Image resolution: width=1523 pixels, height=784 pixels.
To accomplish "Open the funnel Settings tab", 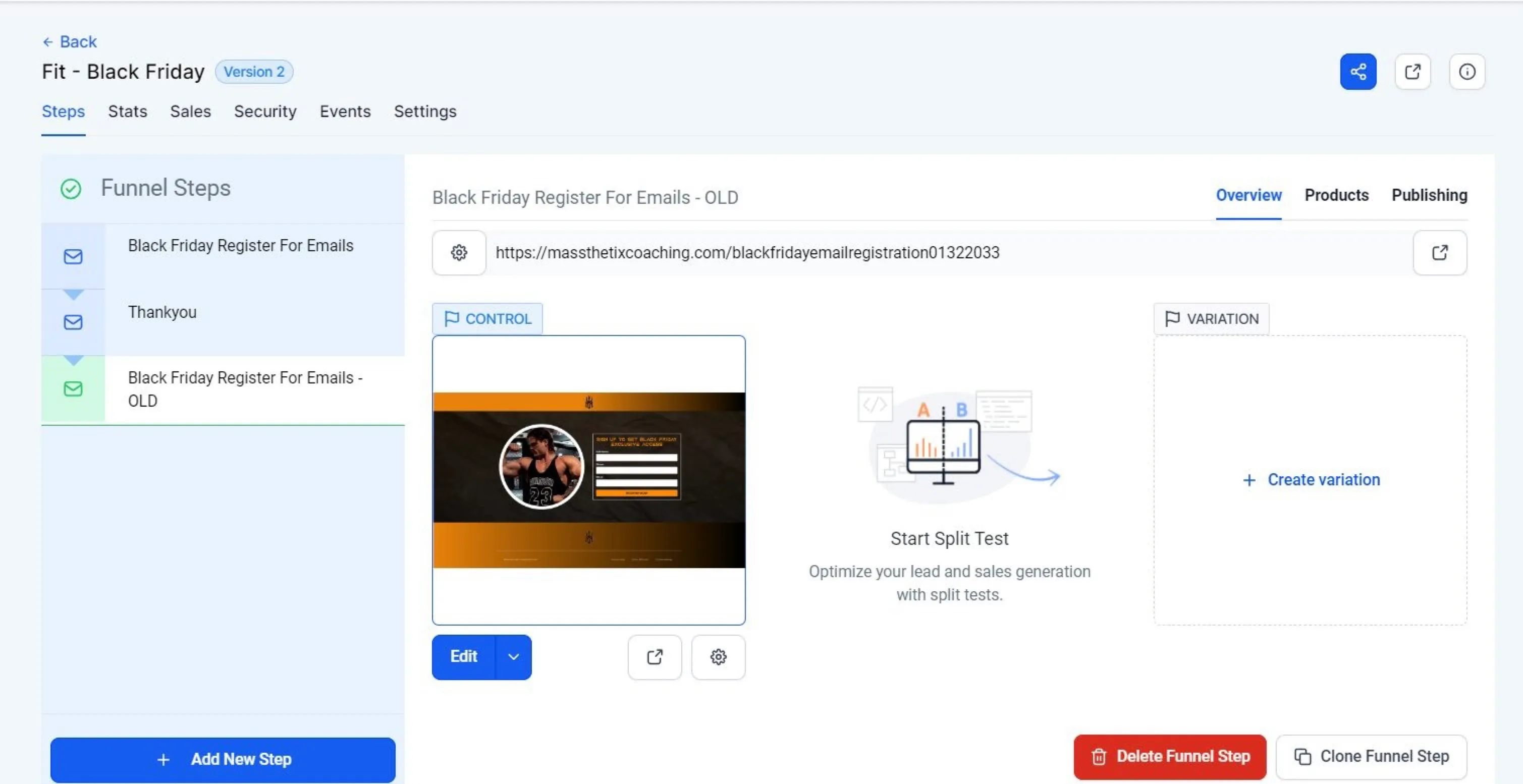I will point(425,111).
